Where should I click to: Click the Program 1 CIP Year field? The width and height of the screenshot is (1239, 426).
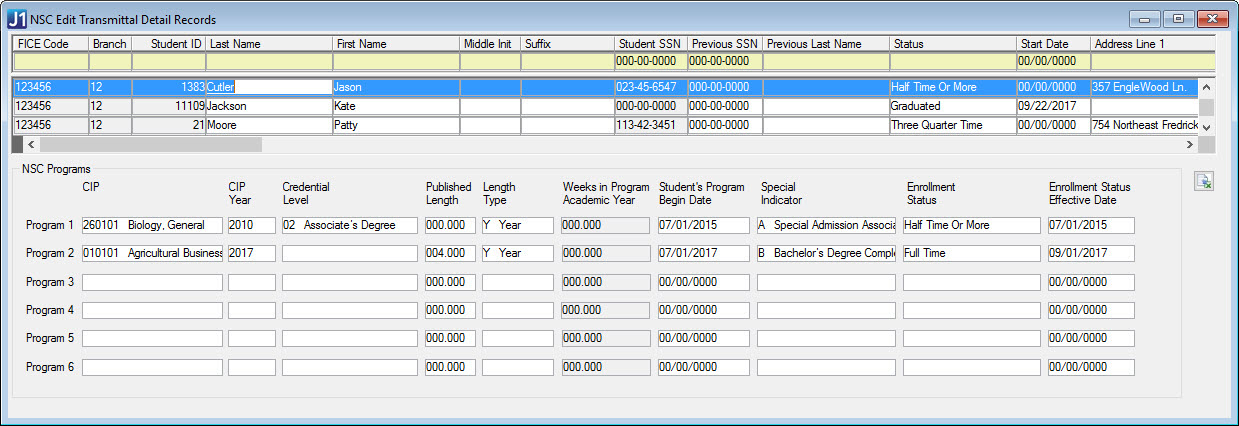[251, 226]
